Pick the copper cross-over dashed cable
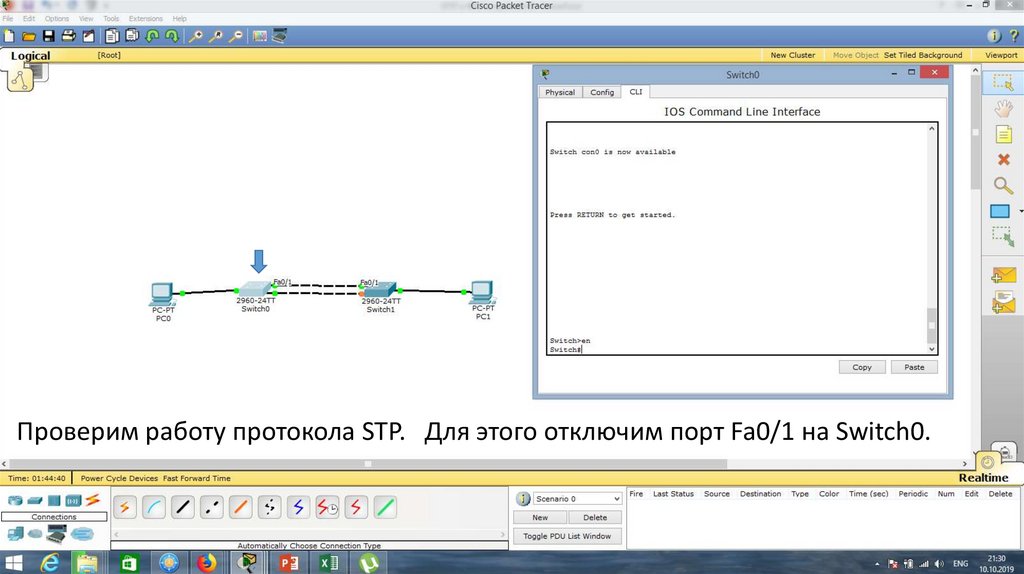 (212, 507)
